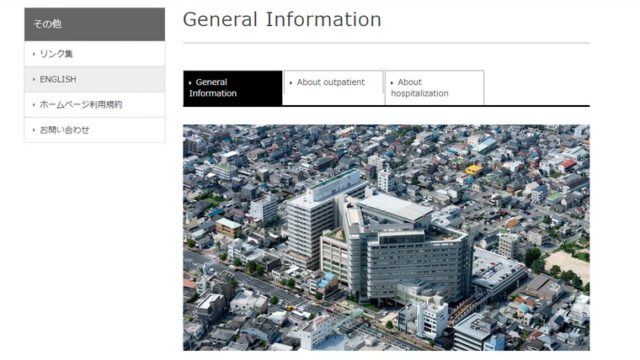Image resolution: width=640 pixels, height=360 pixels.
Task: Switch to the General Information tab
Action: [x=233, y=88]
